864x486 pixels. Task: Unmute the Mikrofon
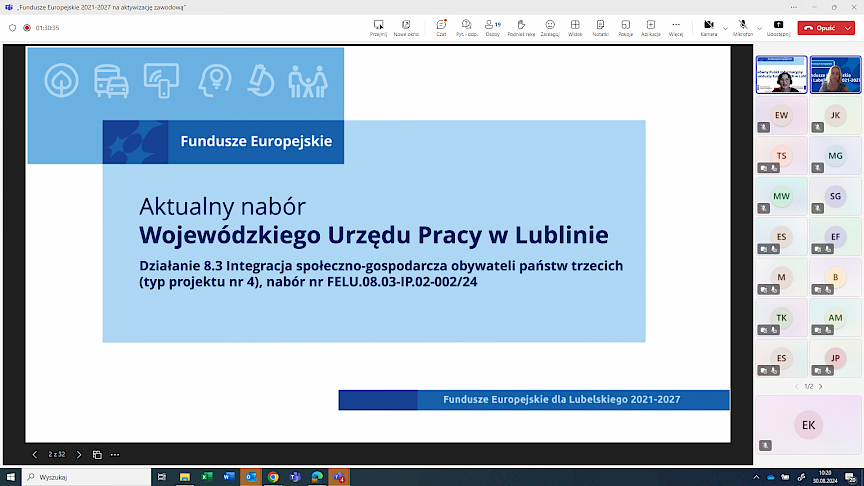pos(743,28)
